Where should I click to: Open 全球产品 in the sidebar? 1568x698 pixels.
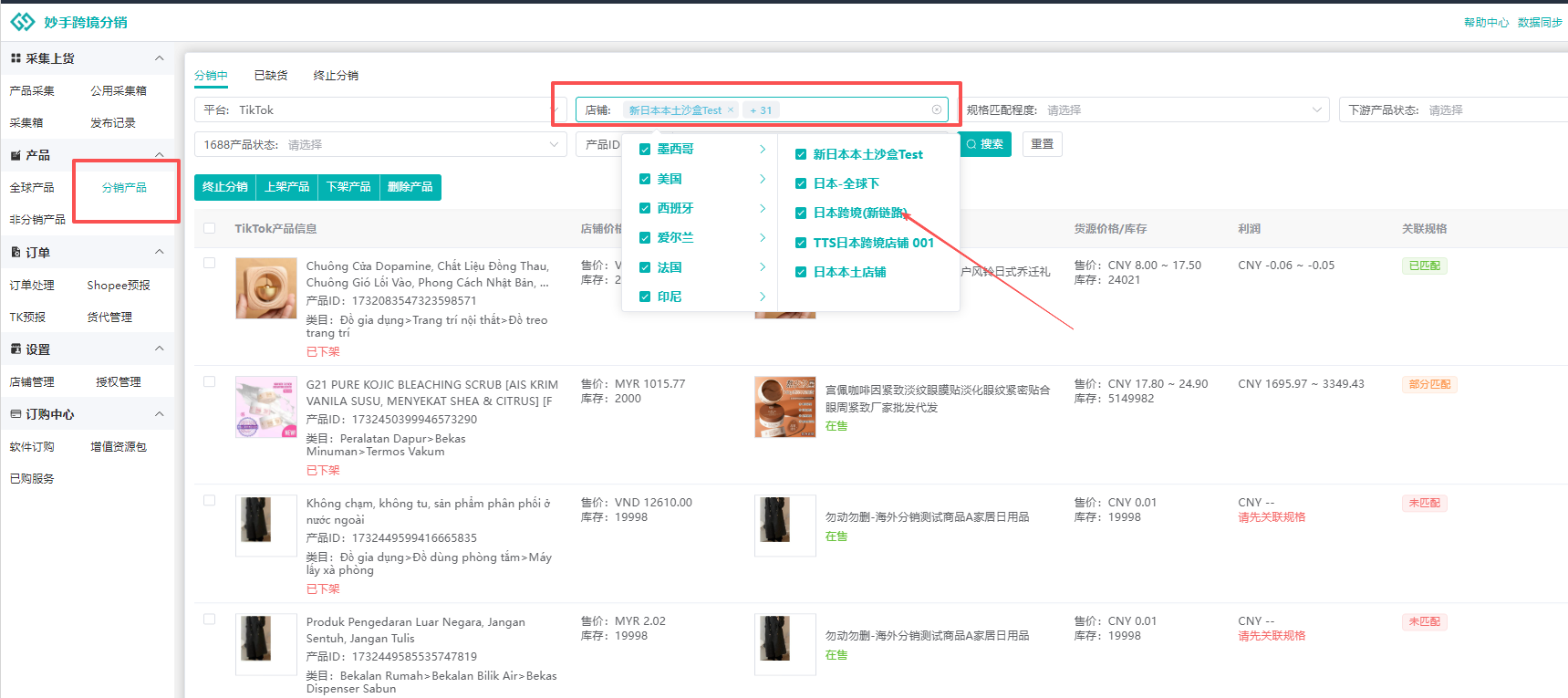point(32,187)
